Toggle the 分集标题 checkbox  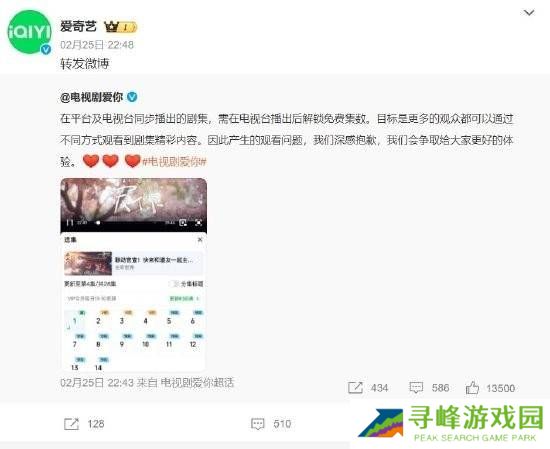(172, 284)
